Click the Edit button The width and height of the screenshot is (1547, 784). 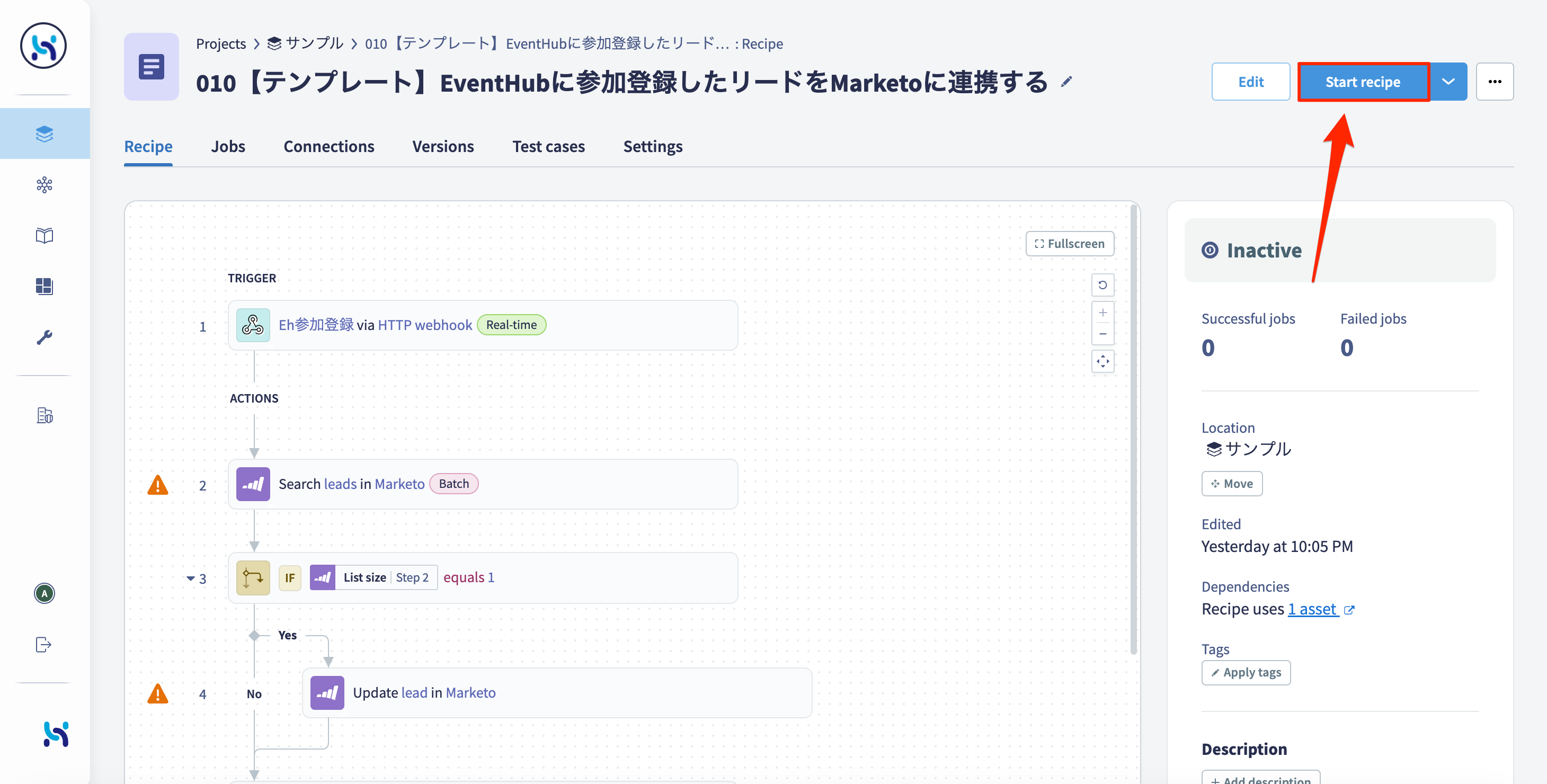1251,82
